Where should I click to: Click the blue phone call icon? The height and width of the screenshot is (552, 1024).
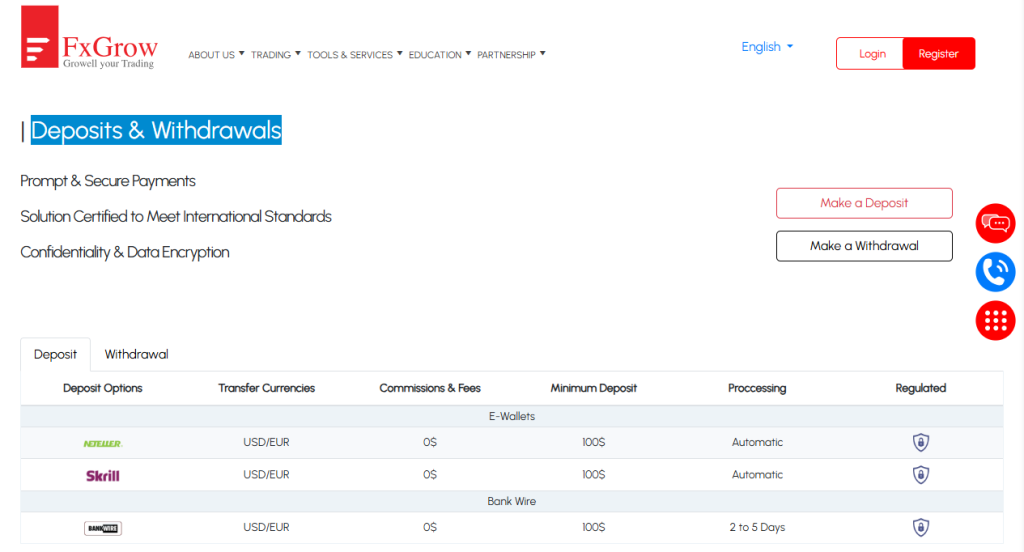[x=995, y=271]
